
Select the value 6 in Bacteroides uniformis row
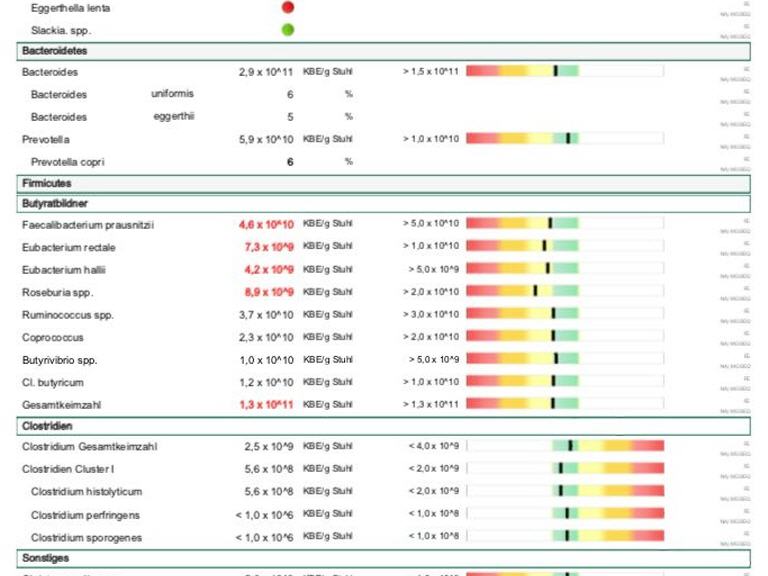click(290, 95)
